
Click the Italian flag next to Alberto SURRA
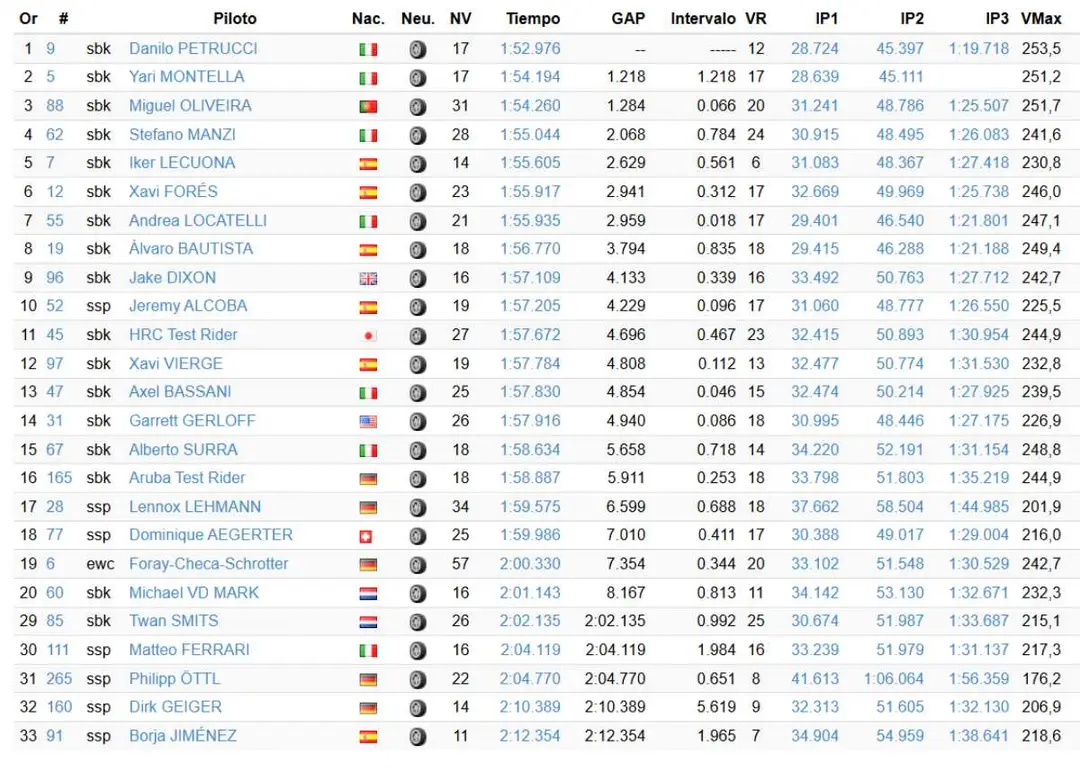coord(368,451)
